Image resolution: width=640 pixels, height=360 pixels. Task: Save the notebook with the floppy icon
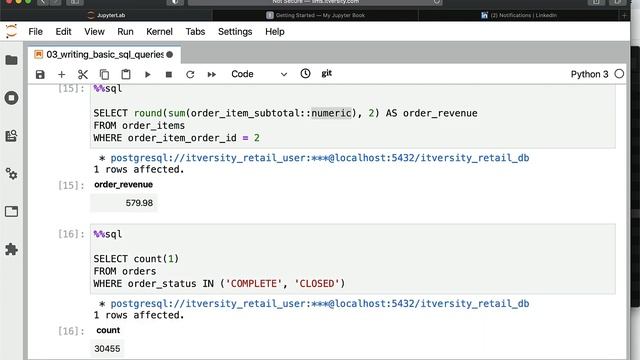40,74
